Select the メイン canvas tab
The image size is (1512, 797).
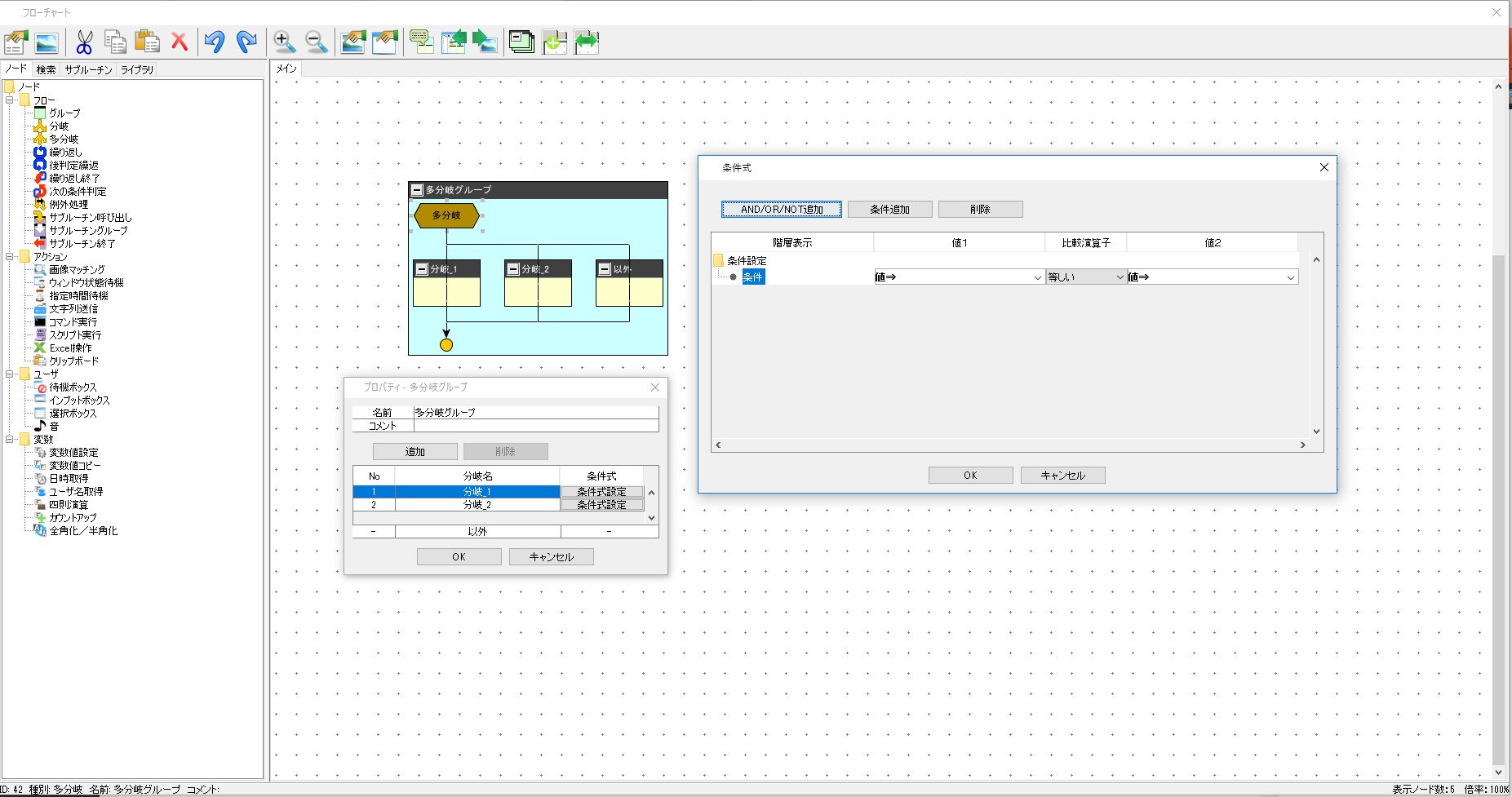point(286,69)
